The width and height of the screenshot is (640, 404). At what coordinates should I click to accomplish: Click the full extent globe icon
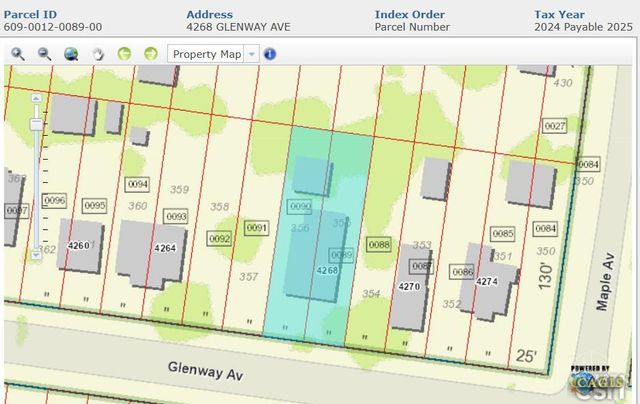(71, 52)
